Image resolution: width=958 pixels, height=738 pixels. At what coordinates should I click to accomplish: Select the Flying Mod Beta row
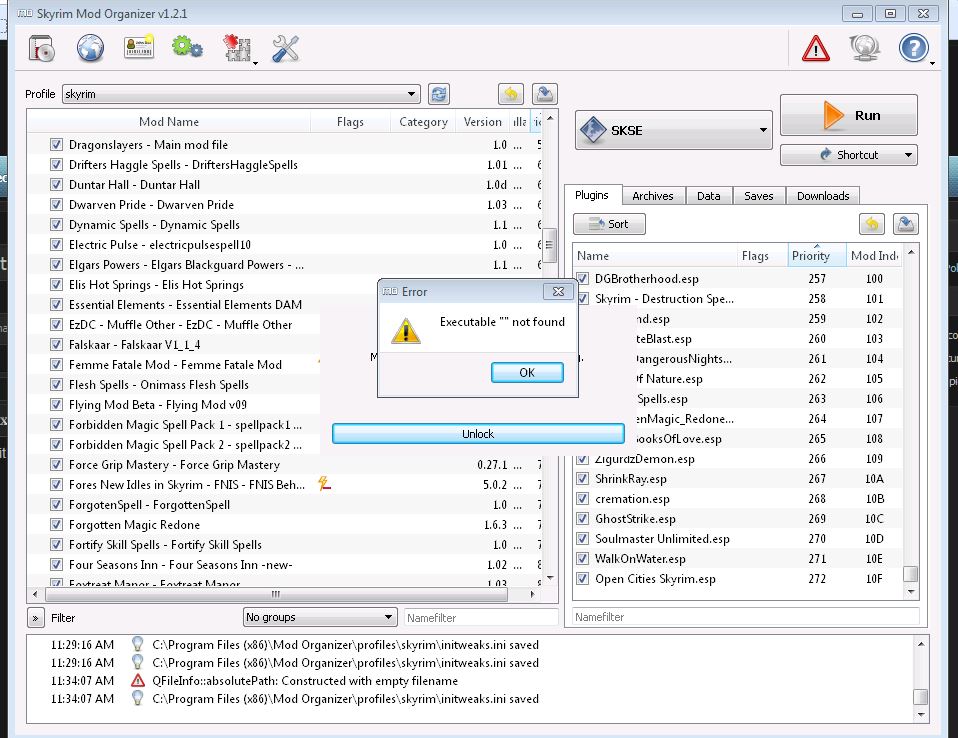(x=284, y=404)
